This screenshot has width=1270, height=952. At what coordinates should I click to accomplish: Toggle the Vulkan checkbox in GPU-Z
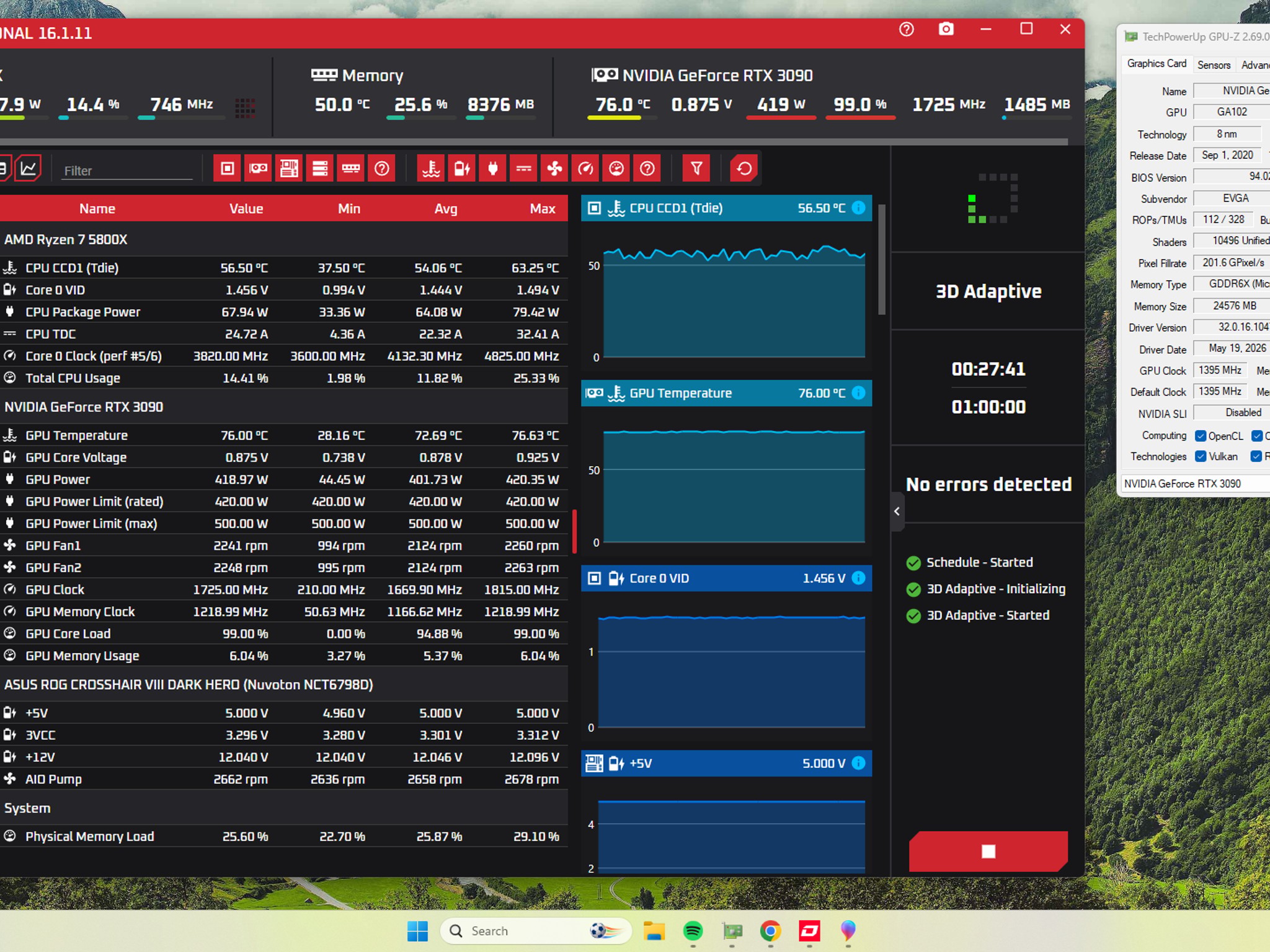[1201, 457]
